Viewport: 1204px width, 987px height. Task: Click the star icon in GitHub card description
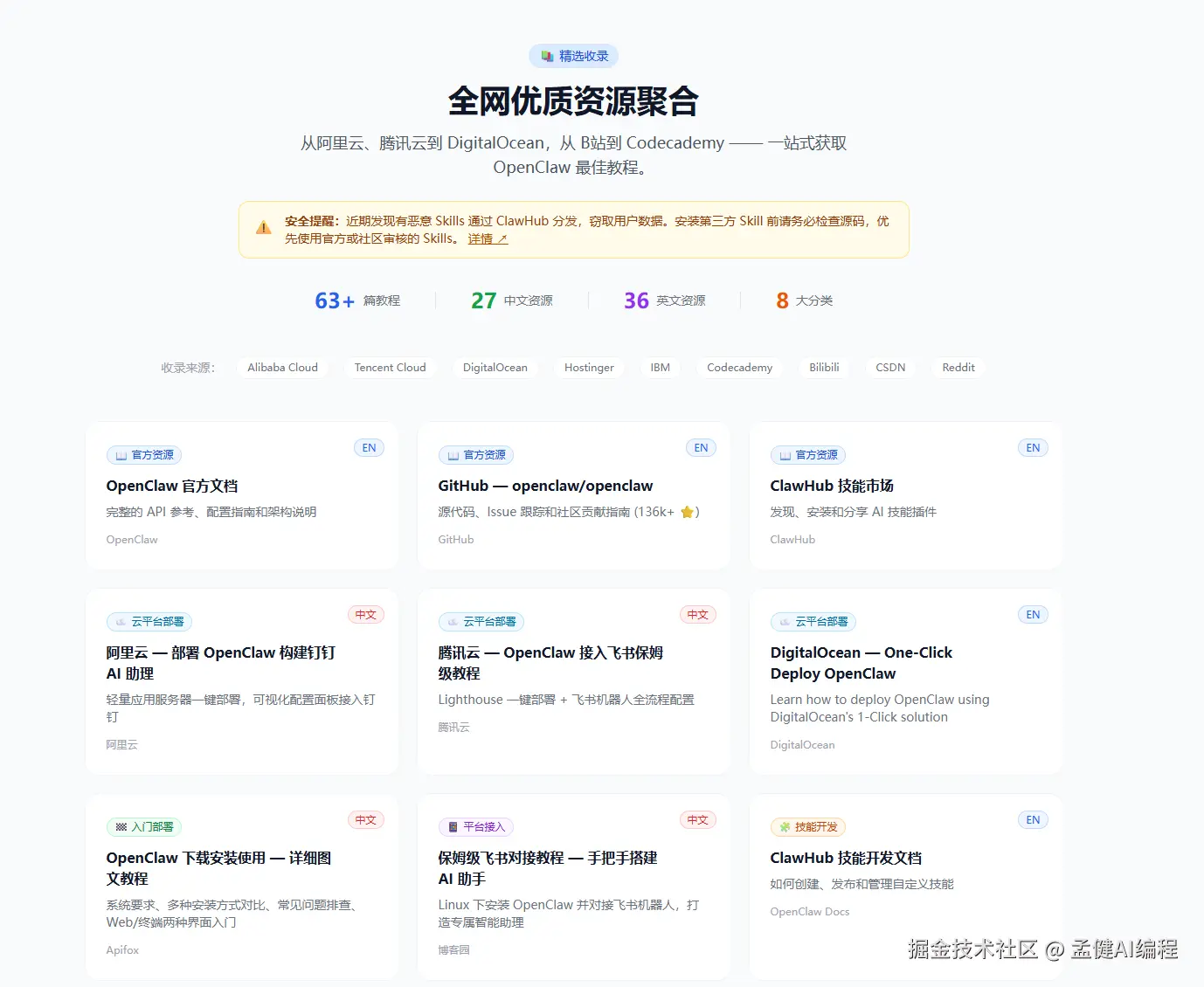[x=688, y=512]
